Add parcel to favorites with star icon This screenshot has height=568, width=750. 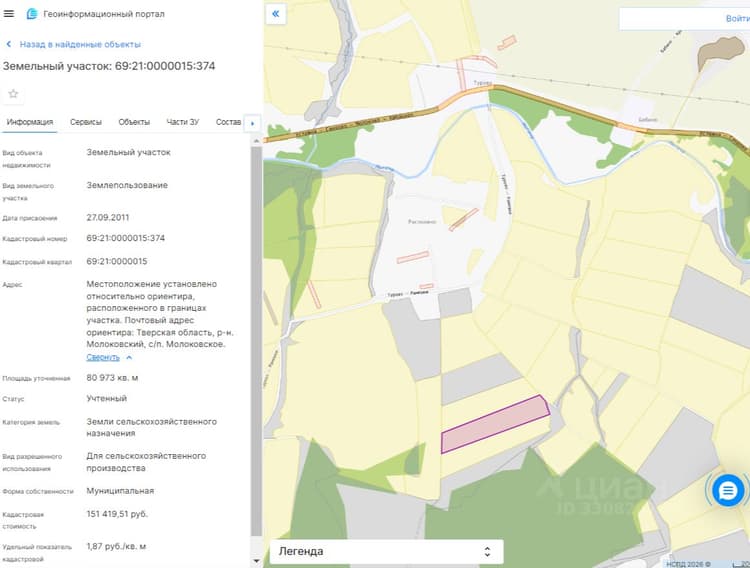(13, 94)
